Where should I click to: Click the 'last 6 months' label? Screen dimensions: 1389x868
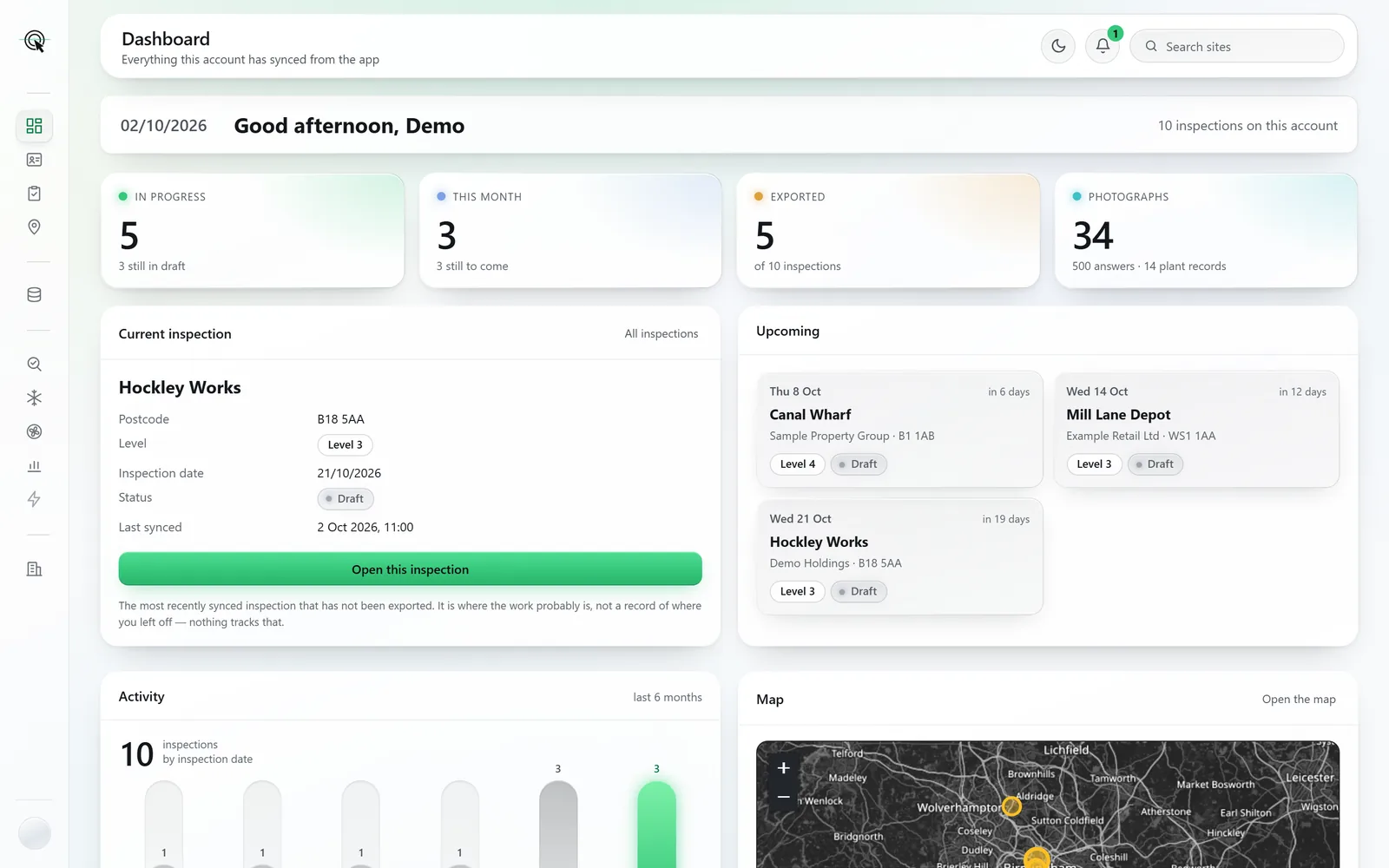[668, 697]
